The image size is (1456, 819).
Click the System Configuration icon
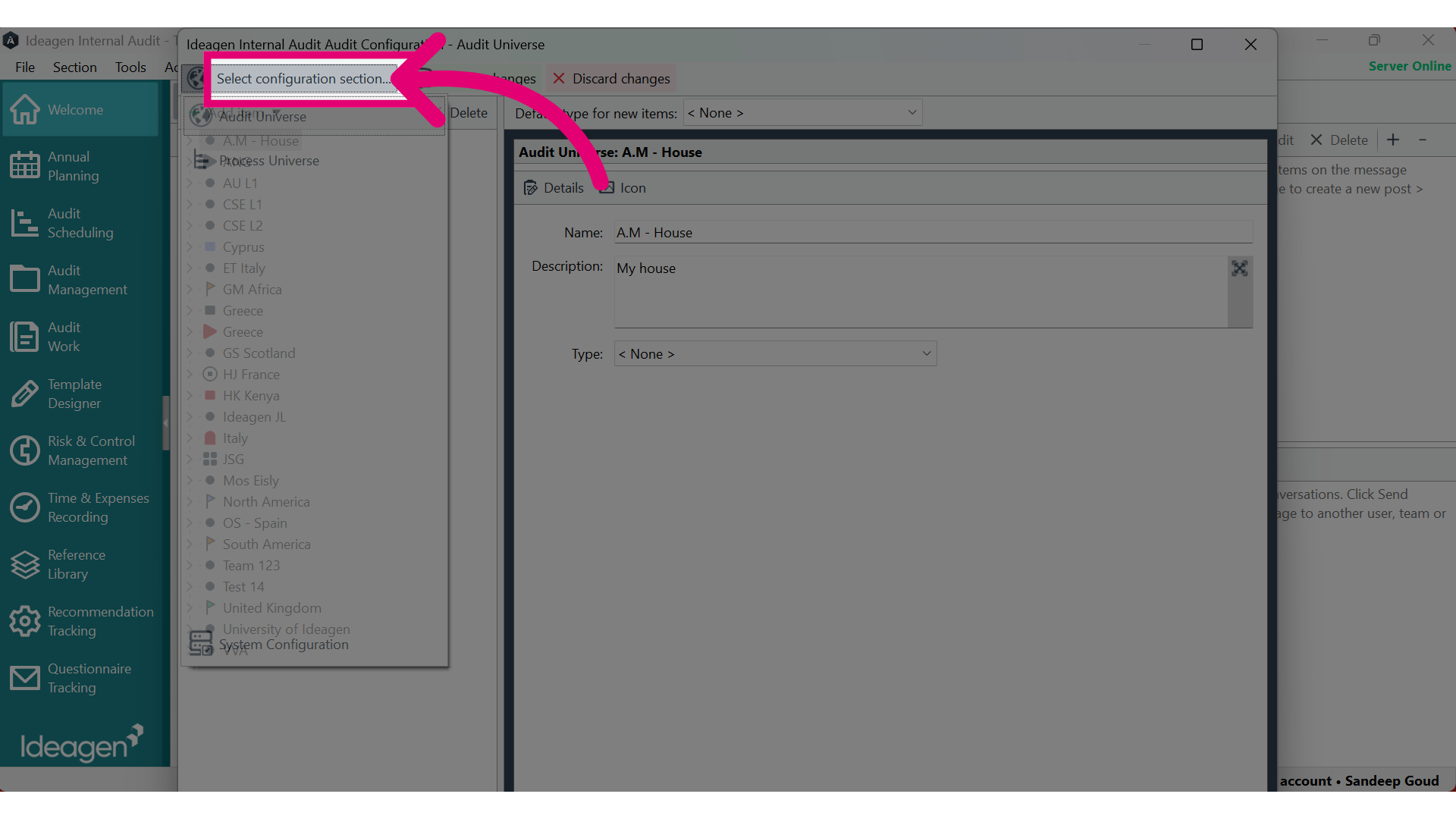pos(201,643)
